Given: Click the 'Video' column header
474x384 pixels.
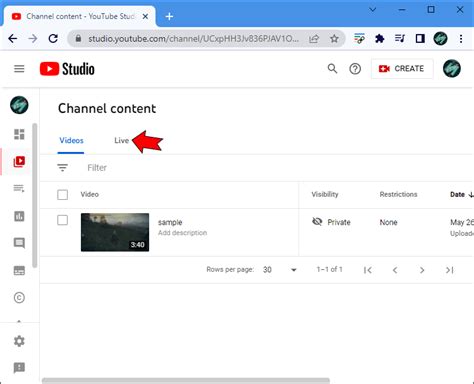Looking at the screenshot, I should click(x=89, y=194).
